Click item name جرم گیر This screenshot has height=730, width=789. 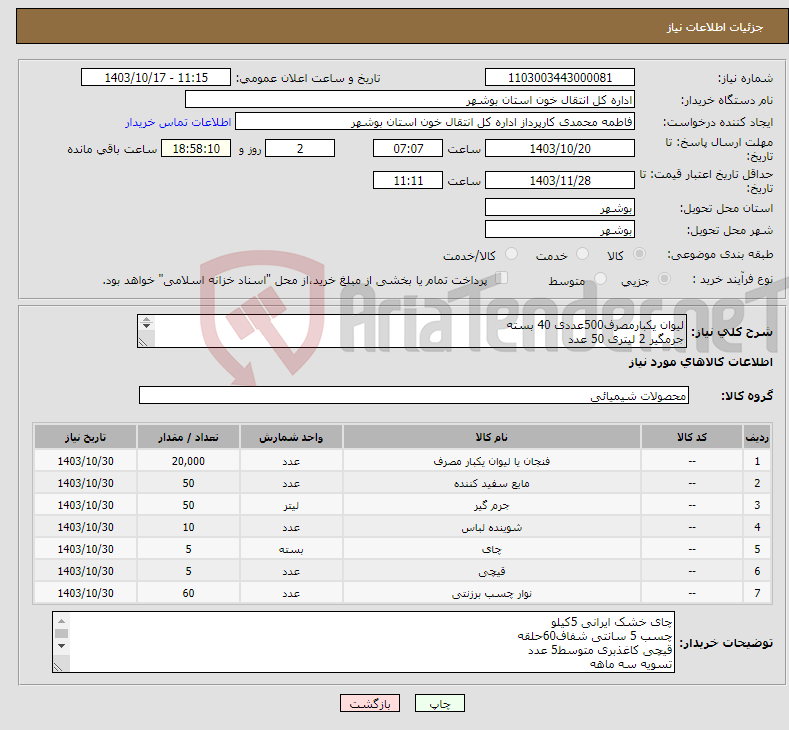(x=492, y=506)
